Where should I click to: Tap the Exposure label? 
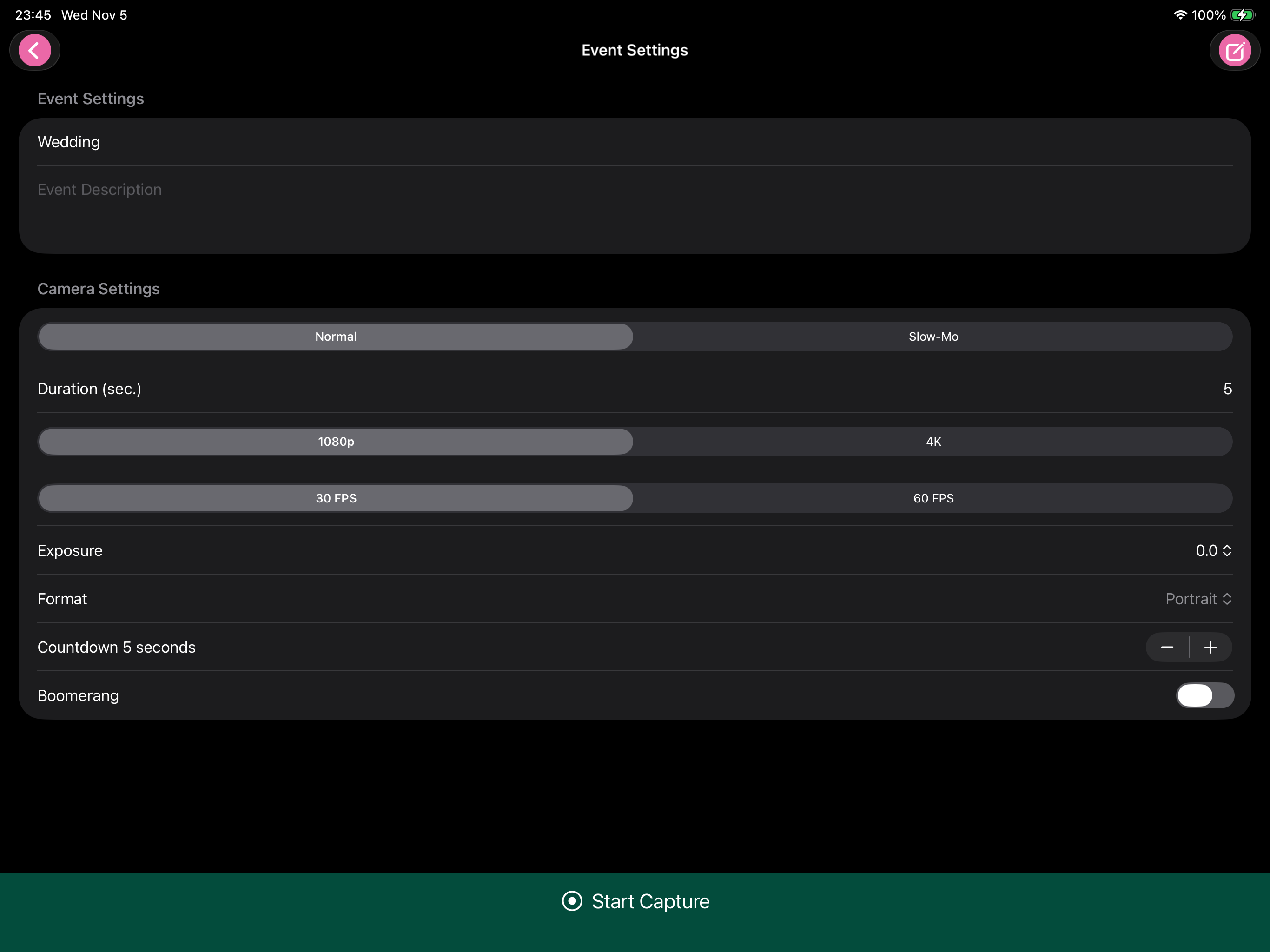click(70, 551)
